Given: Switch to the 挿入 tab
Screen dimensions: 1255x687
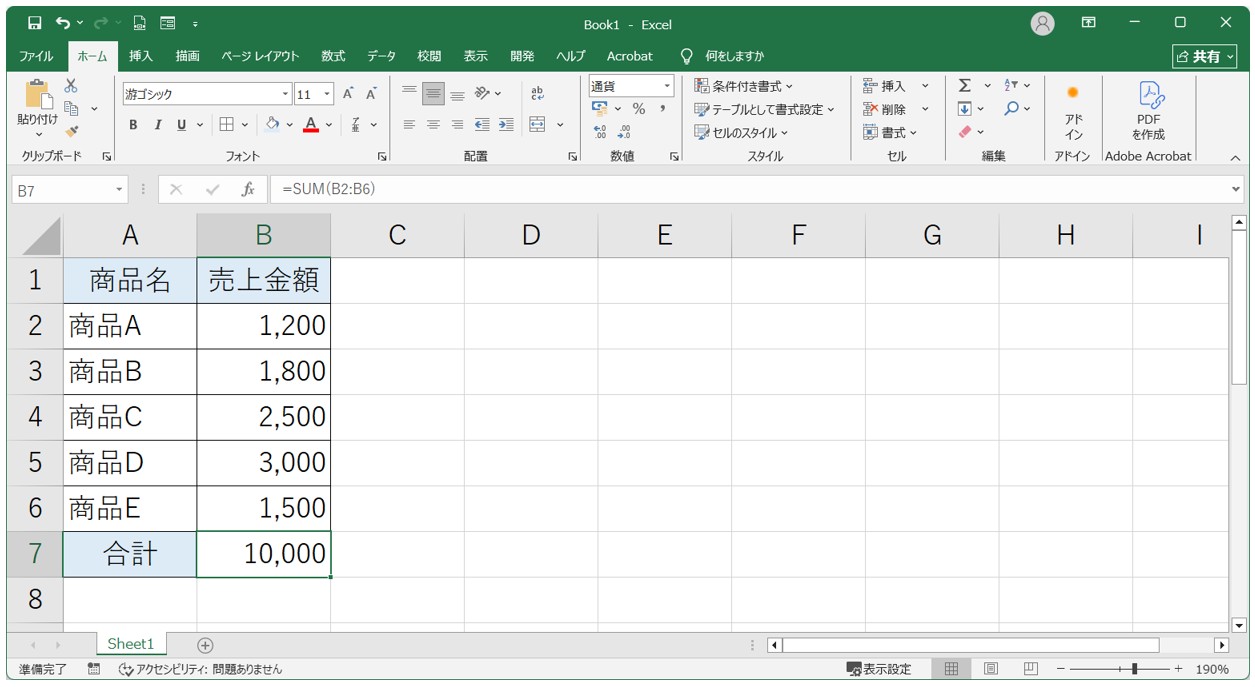Looking at the screenshot, I should (x=141, y=56).
